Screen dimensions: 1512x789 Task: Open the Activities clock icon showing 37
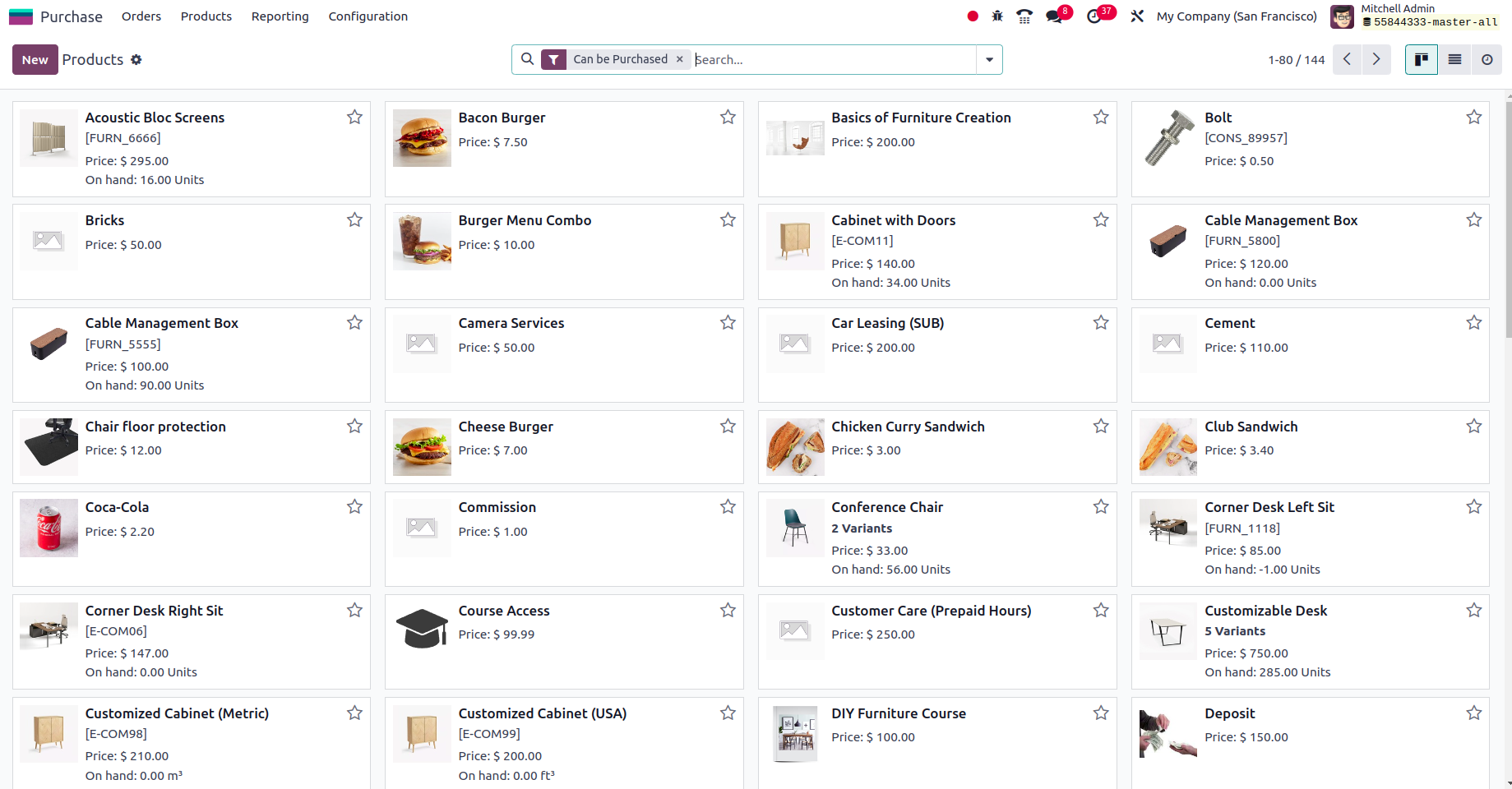point(1095,16)
